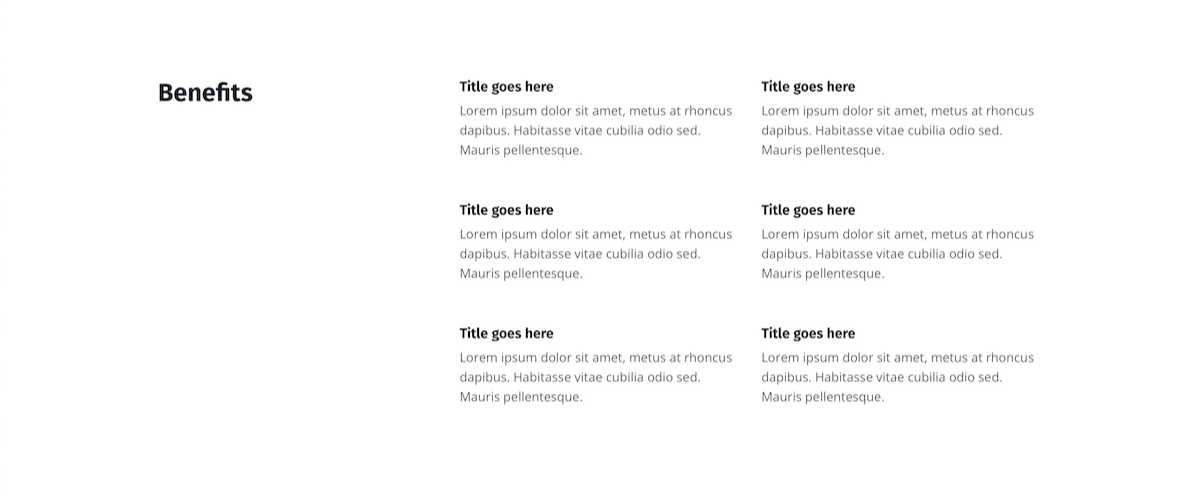Select the top-left "Title goes here" heading

[x=506, y=87]
